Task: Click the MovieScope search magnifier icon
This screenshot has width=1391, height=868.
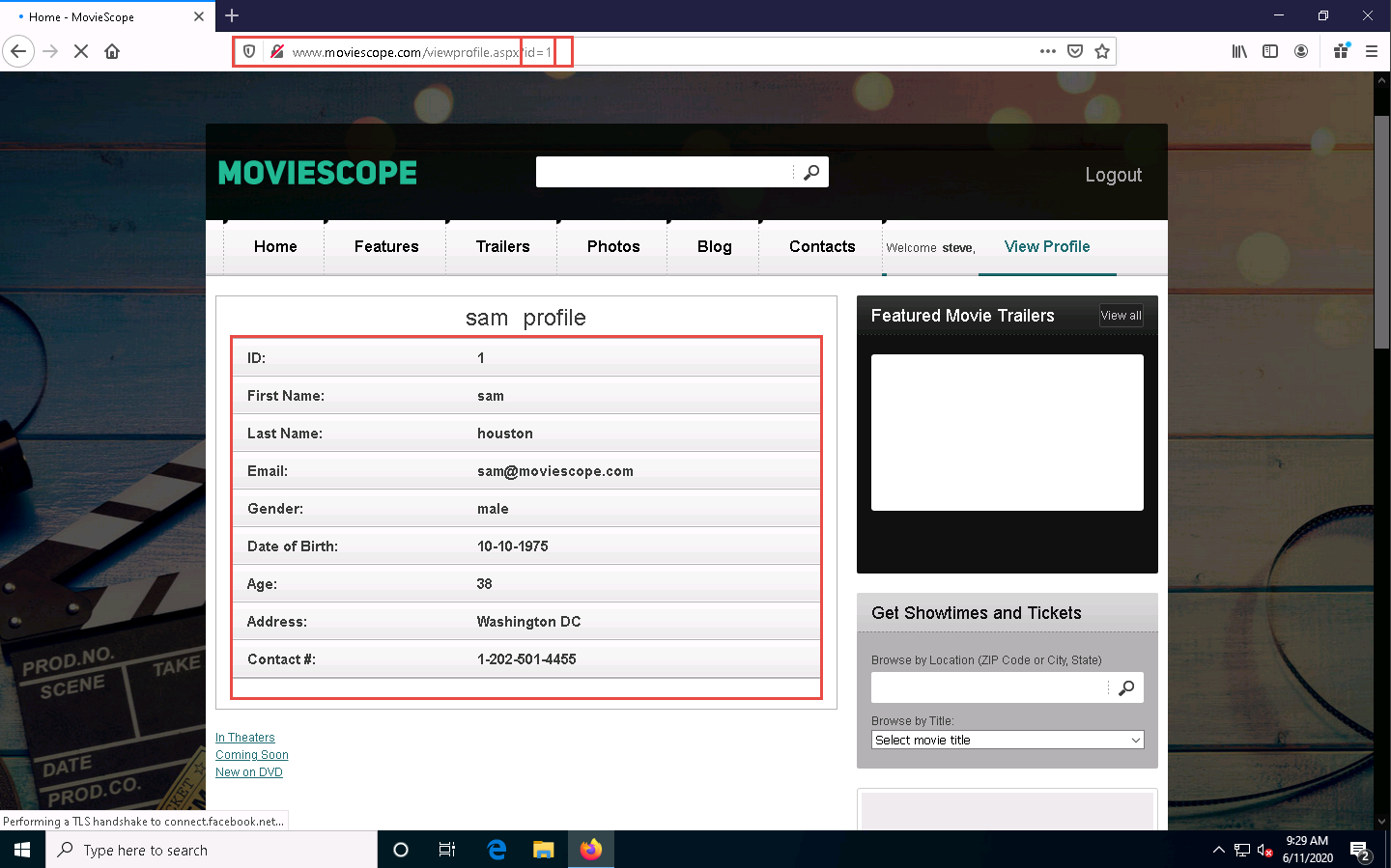Action: (x=811, y=172)
